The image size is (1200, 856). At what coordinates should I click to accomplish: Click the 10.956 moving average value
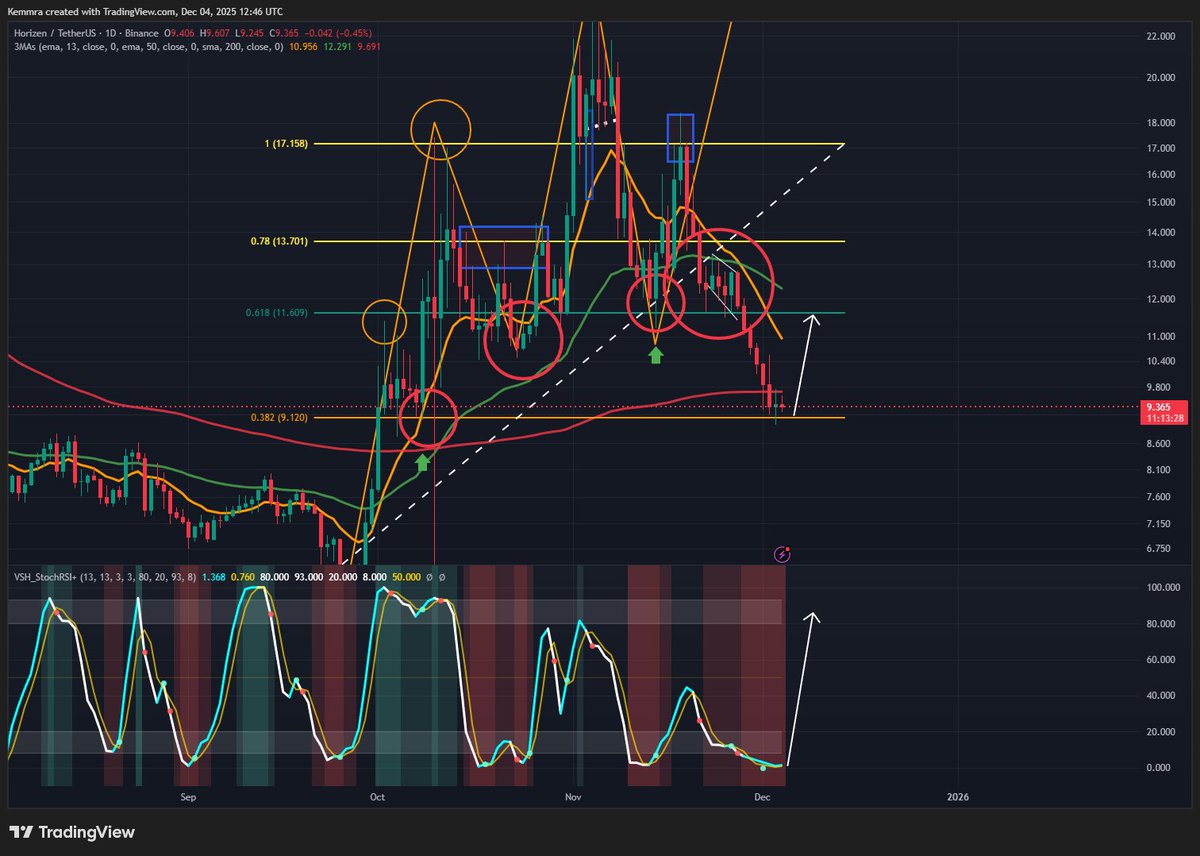click(x=305, y=46)
